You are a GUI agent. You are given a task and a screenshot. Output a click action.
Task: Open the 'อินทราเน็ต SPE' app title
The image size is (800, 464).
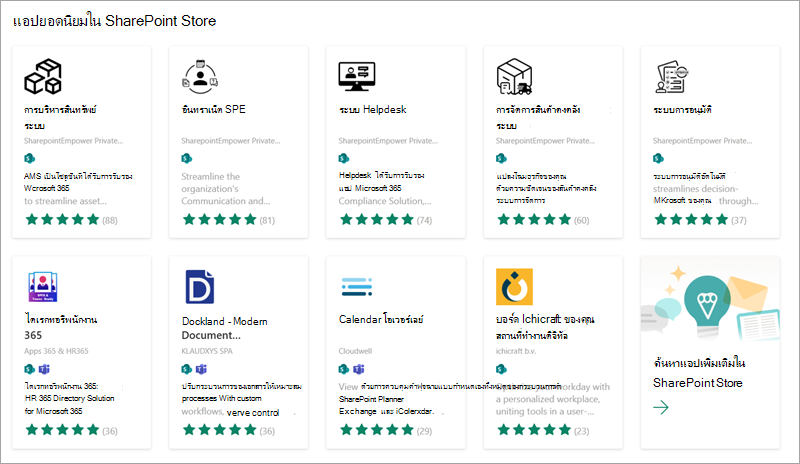[x=214, y=110]
